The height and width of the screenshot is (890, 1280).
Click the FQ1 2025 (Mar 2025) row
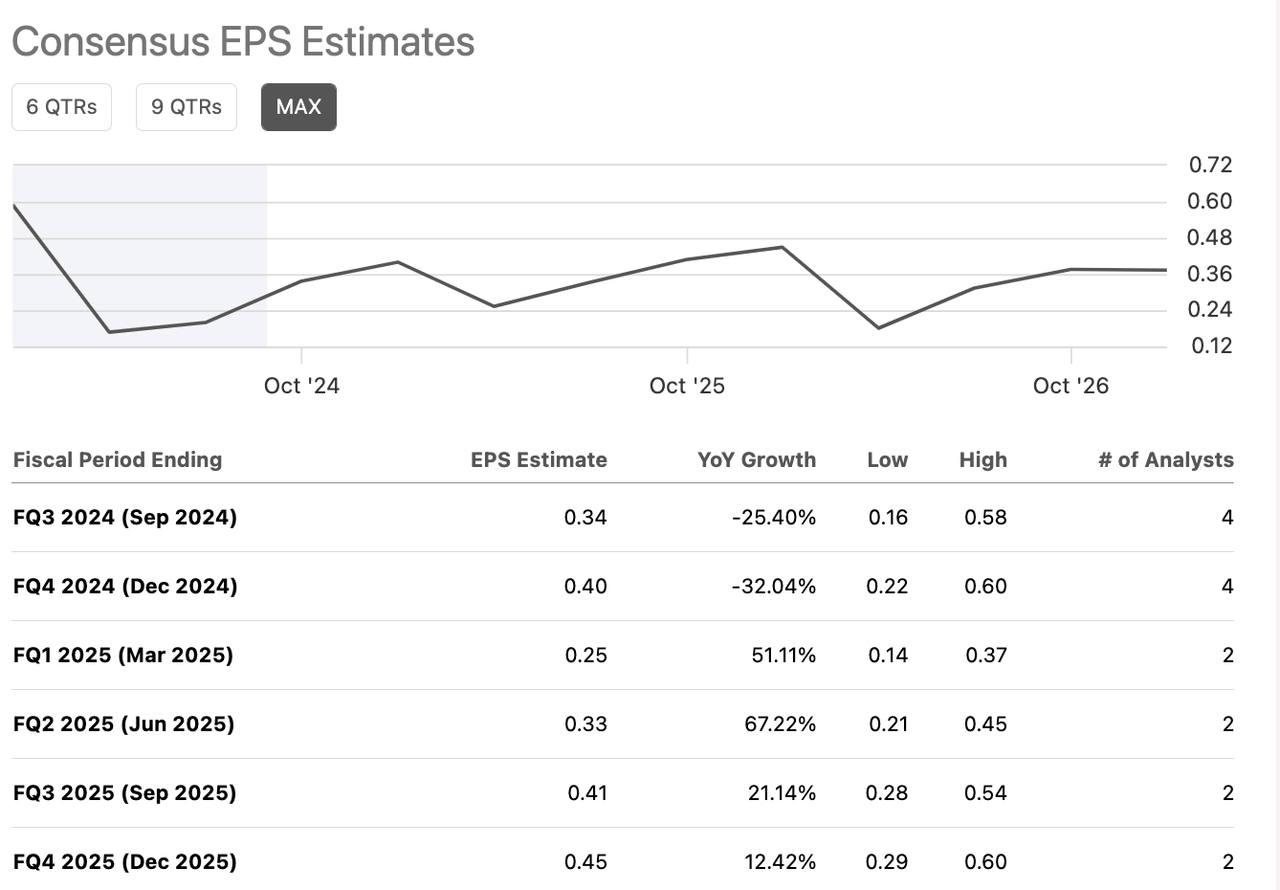point(123,655)
